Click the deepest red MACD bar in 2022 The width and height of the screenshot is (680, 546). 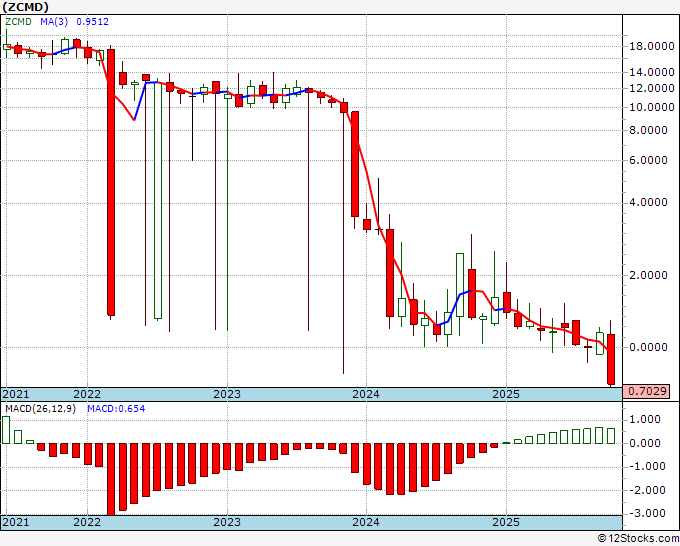click(111, 479)
